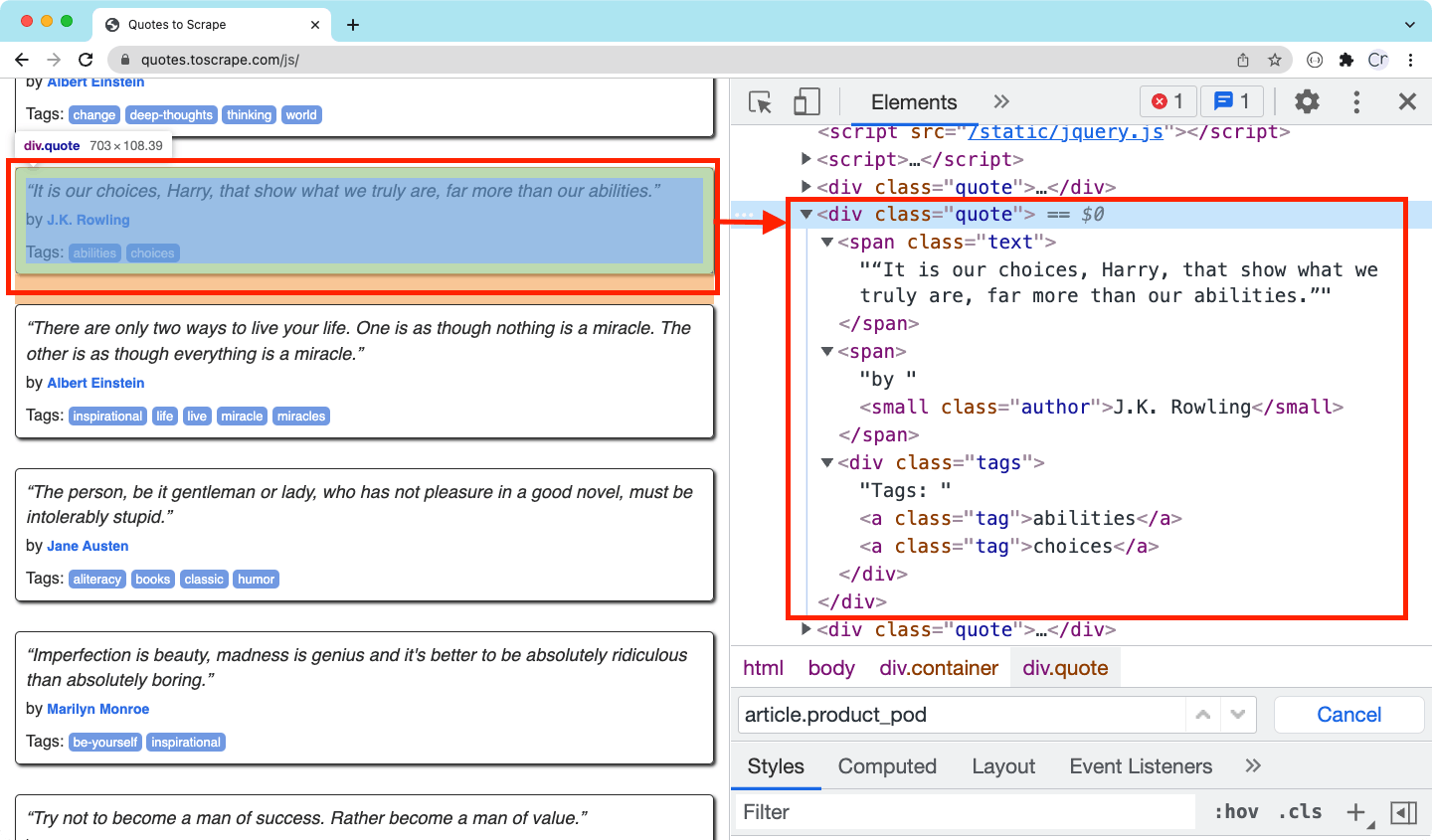
Task: Open the DevTools three-dot menu
Action: coord(1356,101)
